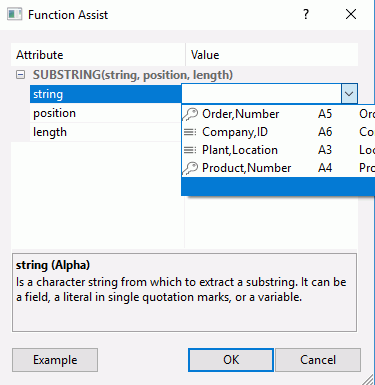Click the key icon beside Order,Number
This screenshot has height=385, width=375.
(x=191, y=114)
